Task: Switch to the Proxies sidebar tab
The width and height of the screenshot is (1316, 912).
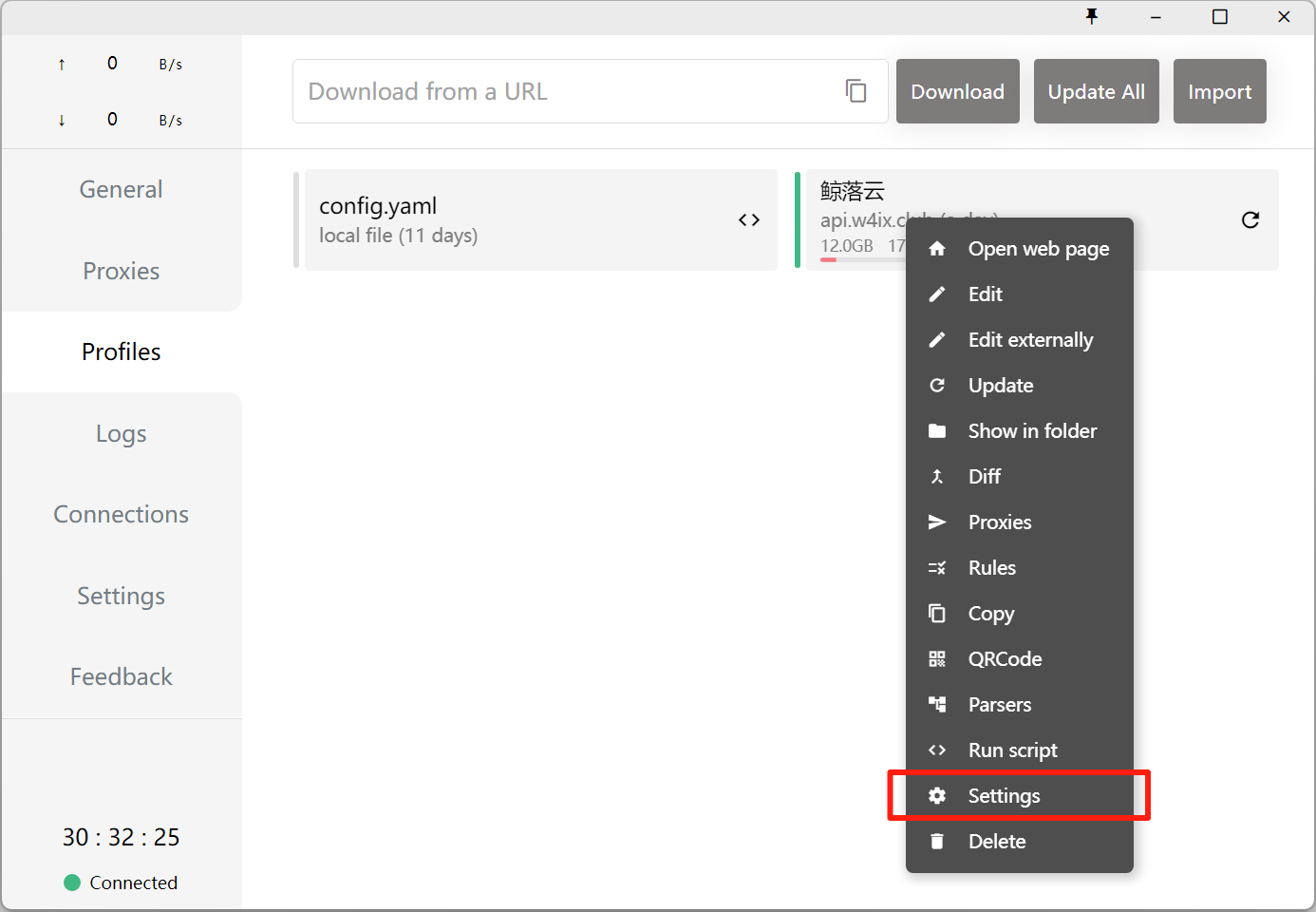Action: click(x=122, y=271)
